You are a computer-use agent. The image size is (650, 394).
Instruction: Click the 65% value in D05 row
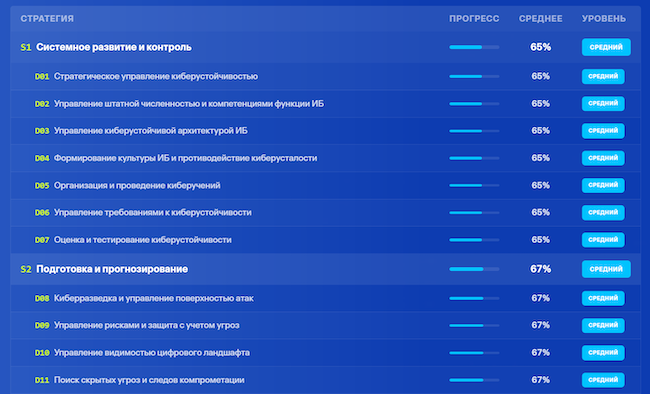[x=541, y=185]
